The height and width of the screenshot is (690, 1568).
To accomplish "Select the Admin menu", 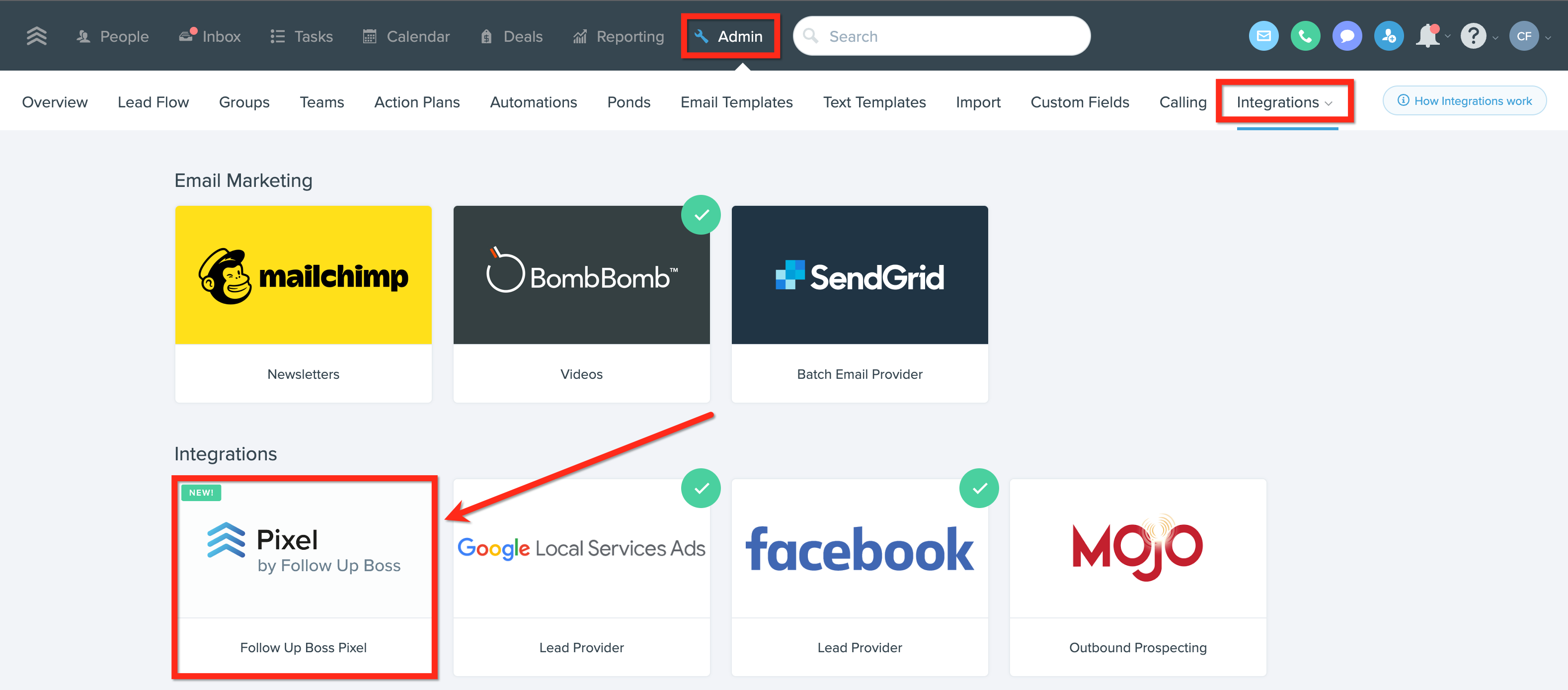I will [x=729, y=37].
